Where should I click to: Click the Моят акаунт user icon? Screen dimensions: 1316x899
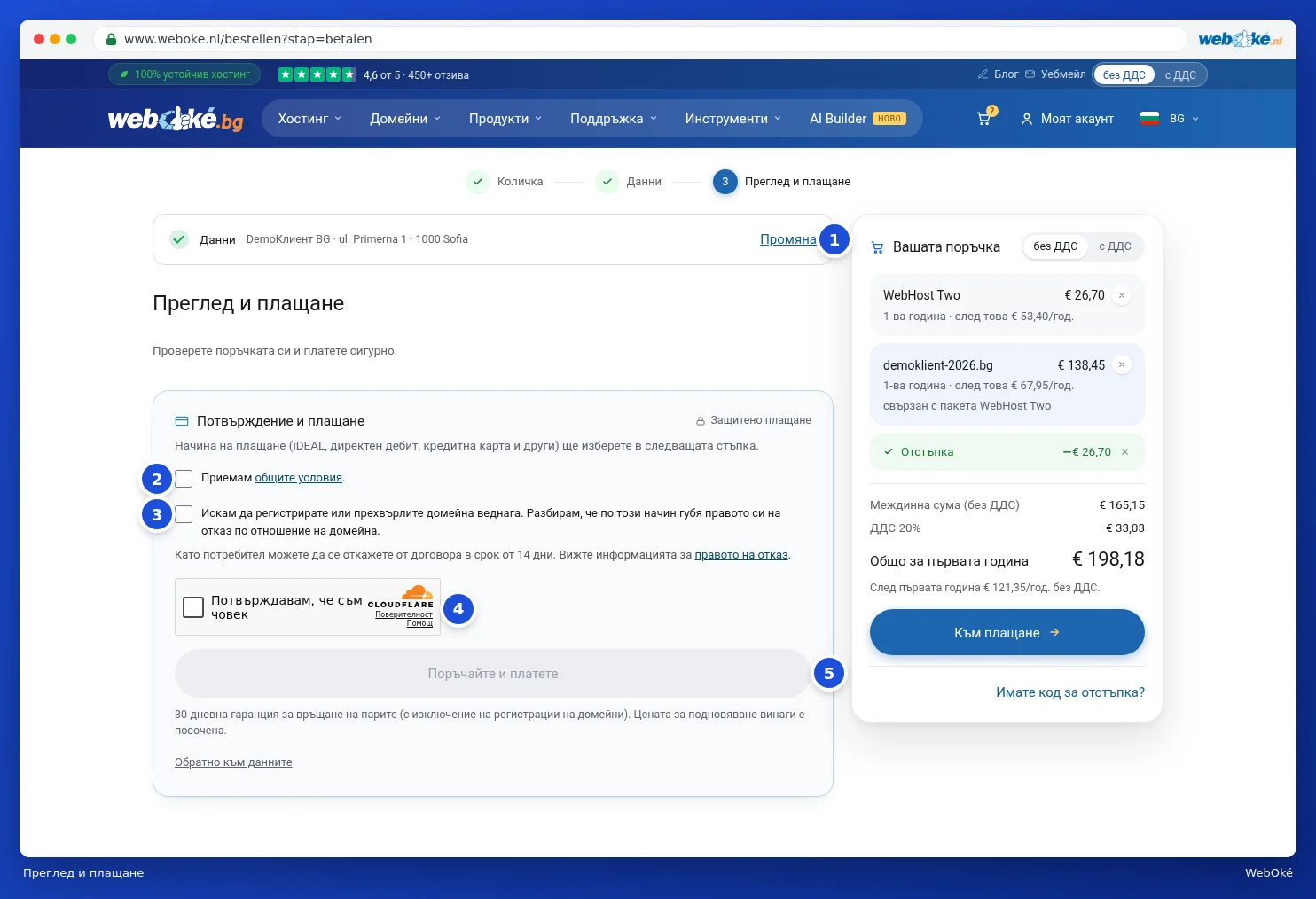coord(1027,119)
